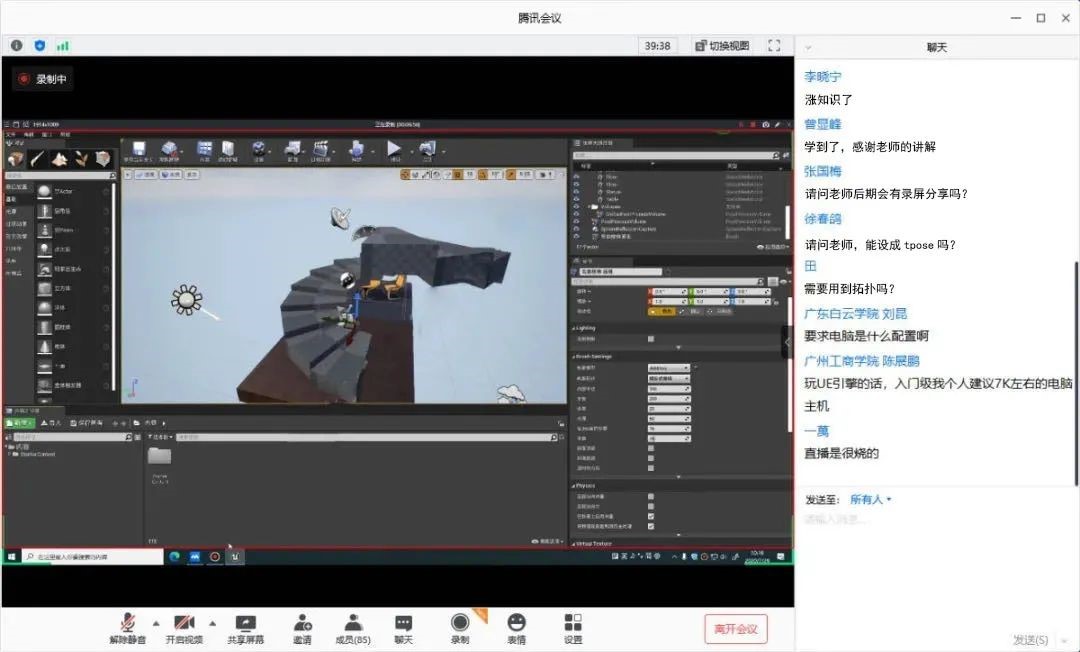
Task: Open 设置 settings in the meeting toolbar
Action: 572,629
